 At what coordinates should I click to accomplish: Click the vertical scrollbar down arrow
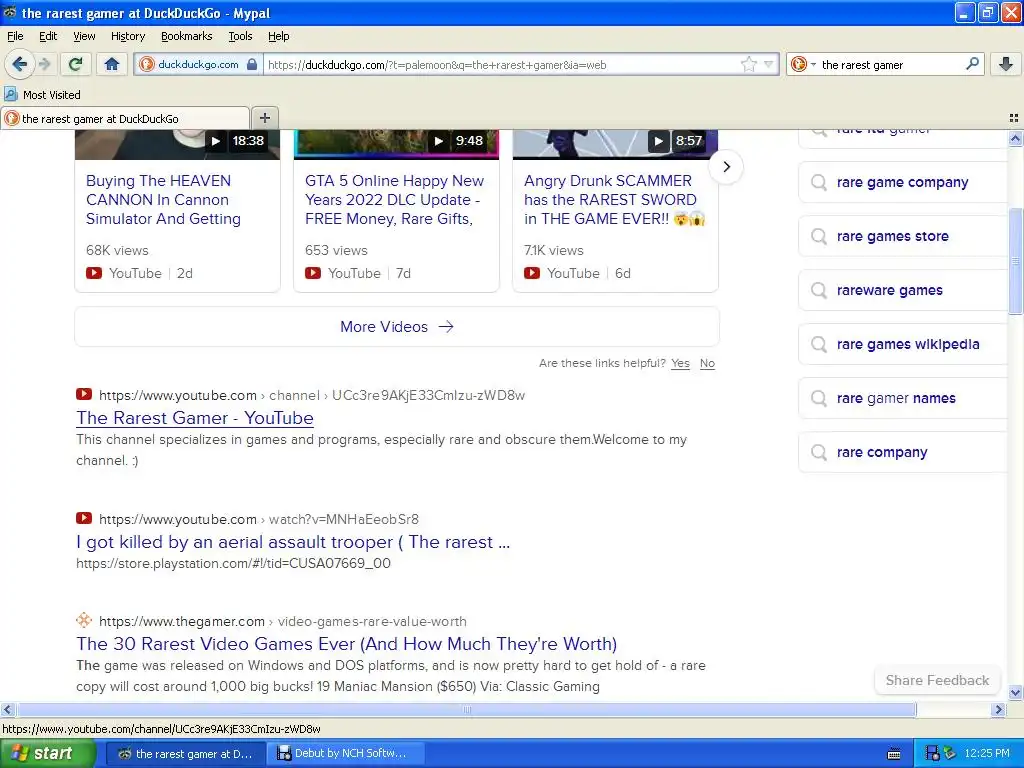coord(1015,693)
